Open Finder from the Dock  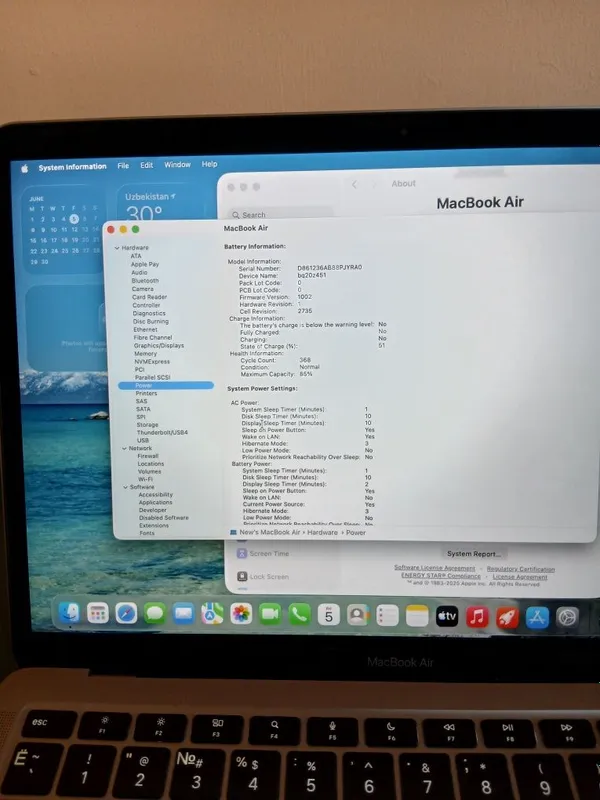point(69,613)
